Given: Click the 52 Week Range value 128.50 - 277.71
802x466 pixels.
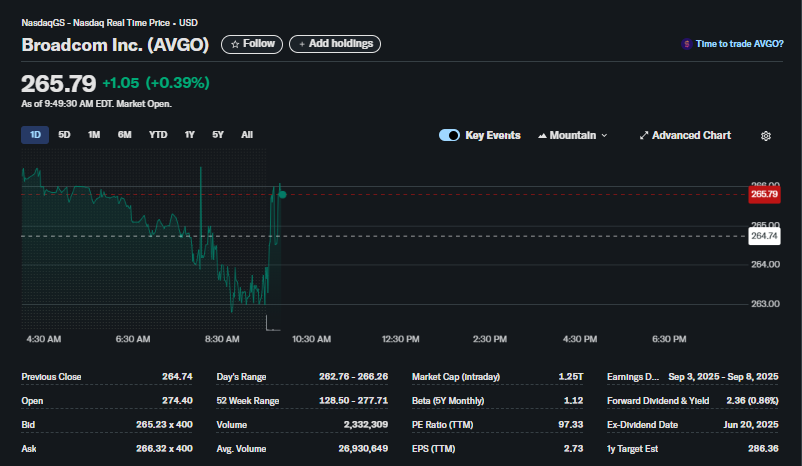Looking at the screenshot, I should pos(353,401).
